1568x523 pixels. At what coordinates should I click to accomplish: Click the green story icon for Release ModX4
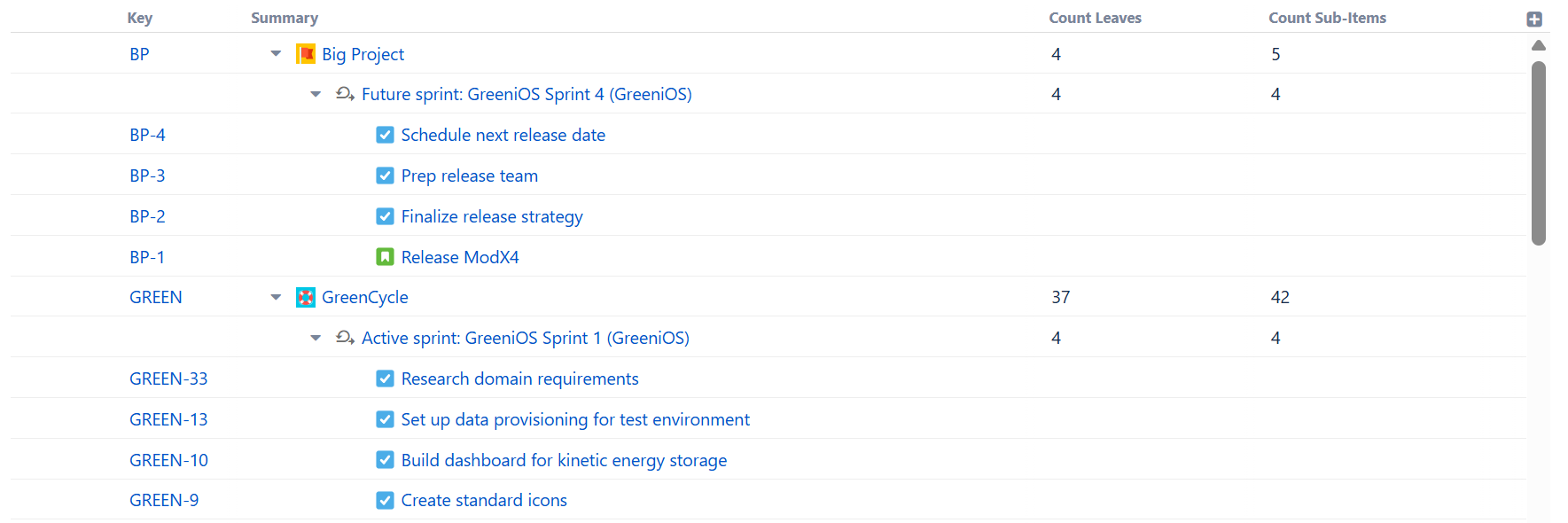click(x=385, y=257)
